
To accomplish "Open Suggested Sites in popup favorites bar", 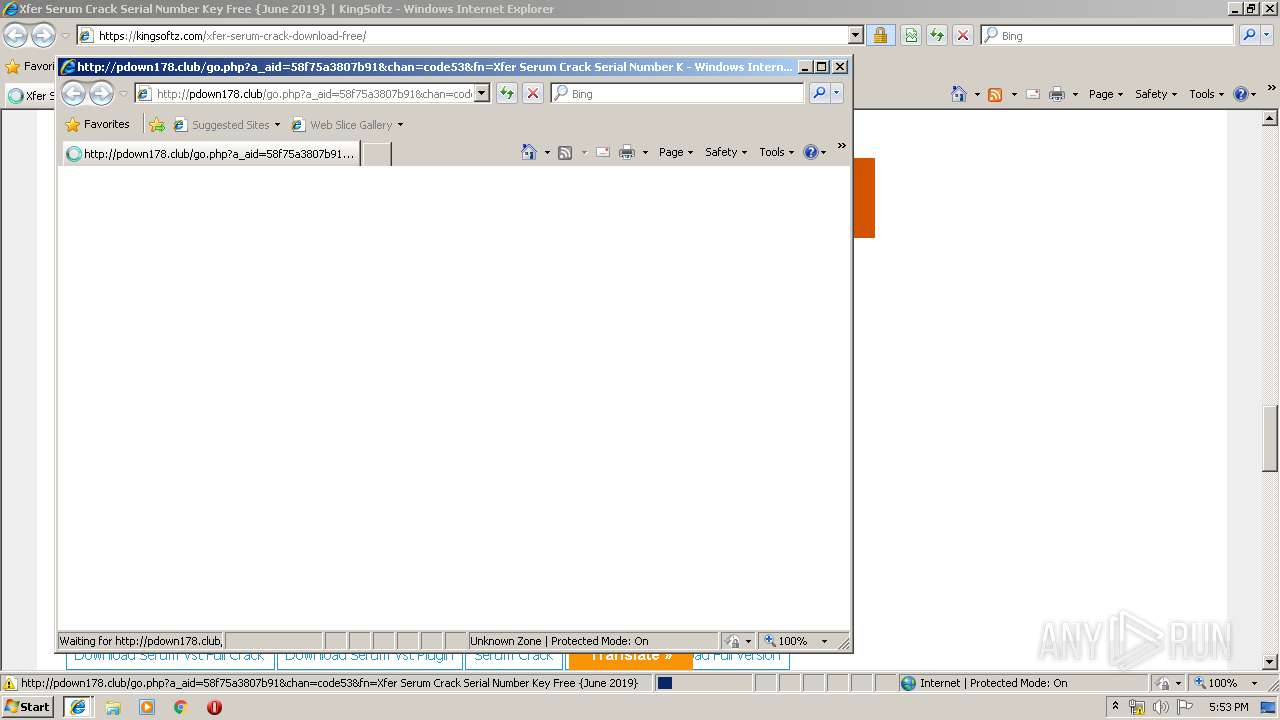I will pos(227,124).
